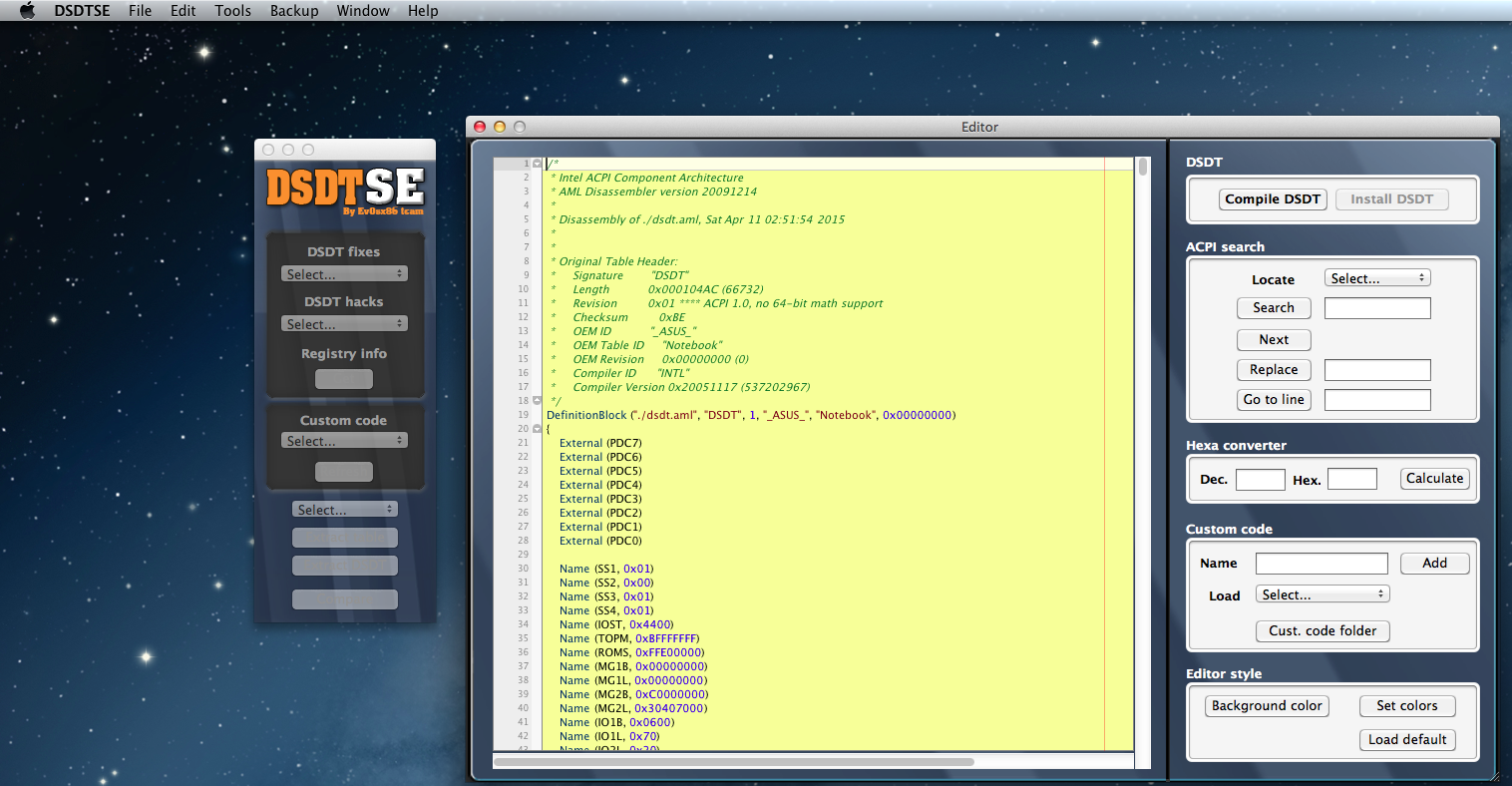Focus the Go to line field
The image size is (1512, 786).
coord(1377,400)
